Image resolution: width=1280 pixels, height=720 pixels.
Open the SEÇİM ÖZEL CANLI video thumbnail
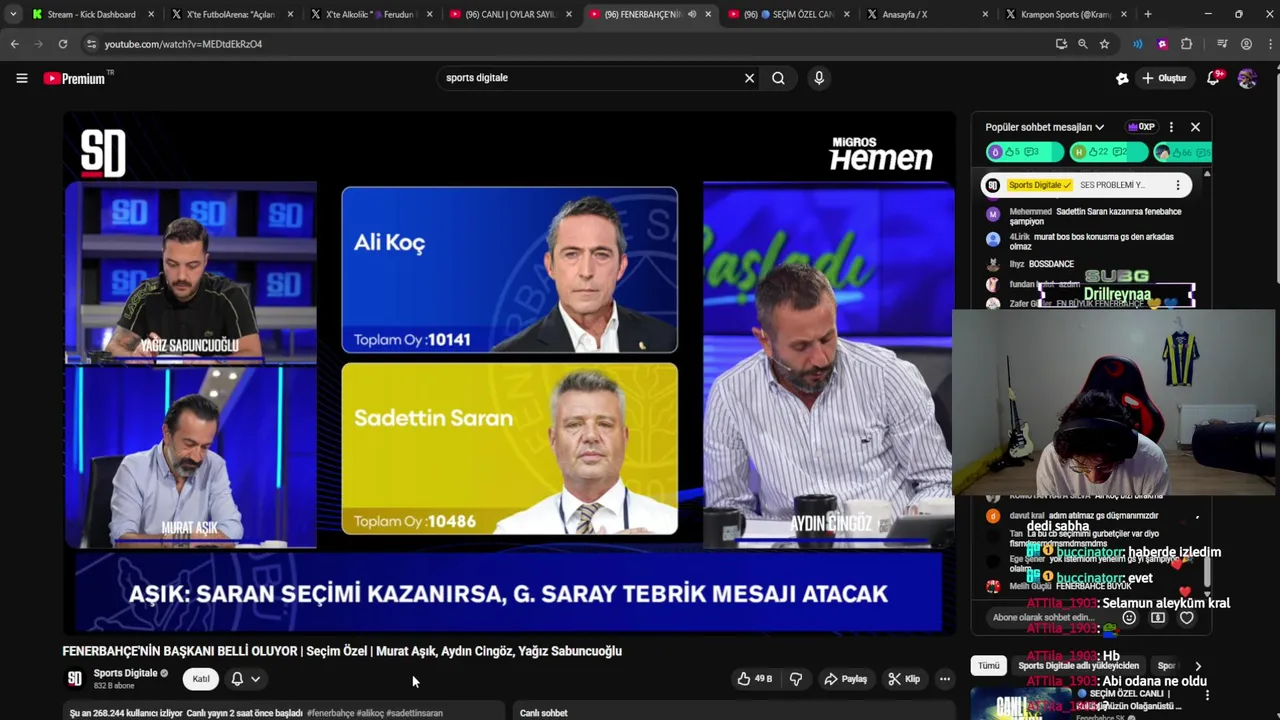tap(1021, 704)
